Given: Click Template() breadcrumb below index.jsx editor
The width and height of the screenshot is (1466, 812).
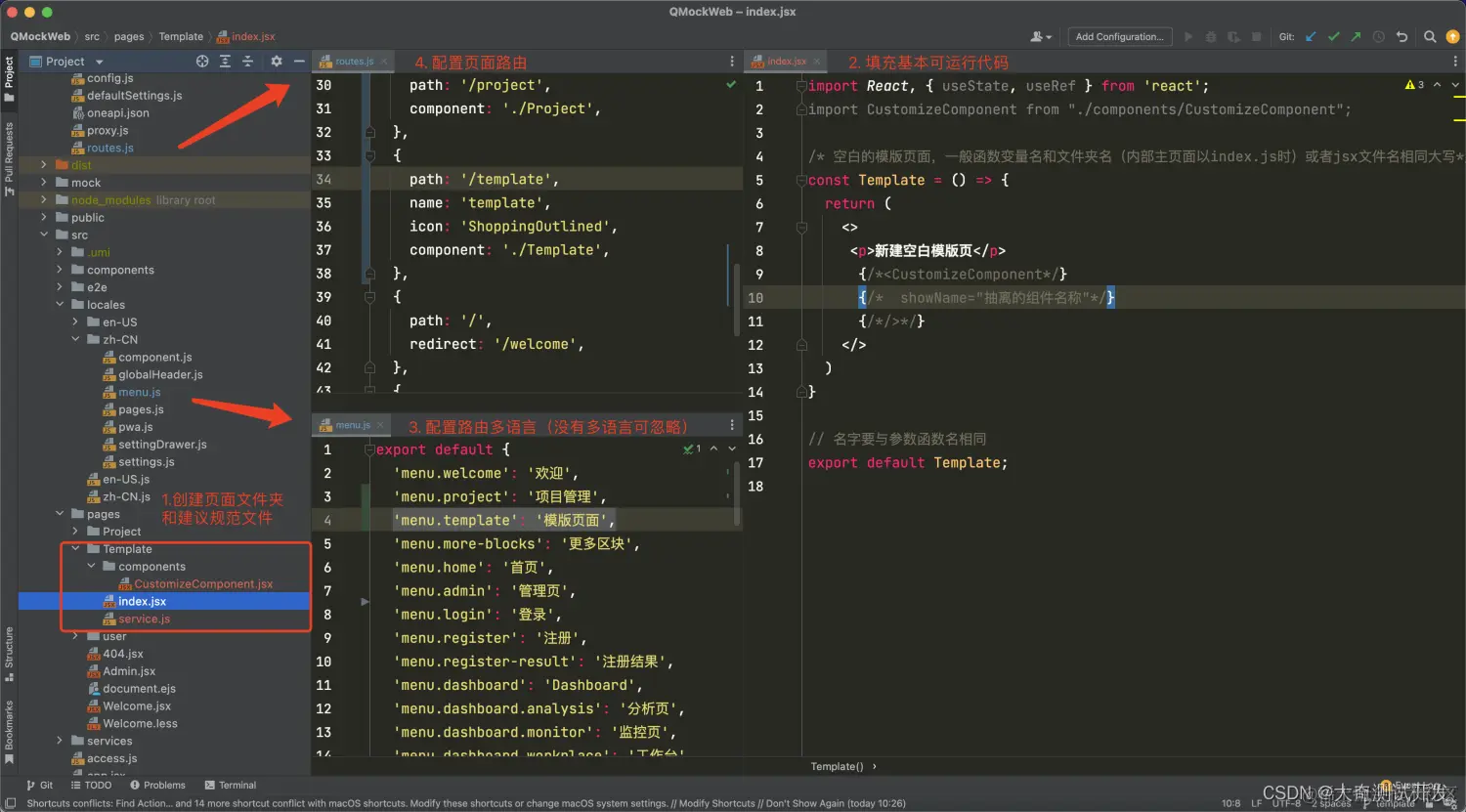Looking at the screenshot, I should [x=837, y=767].
